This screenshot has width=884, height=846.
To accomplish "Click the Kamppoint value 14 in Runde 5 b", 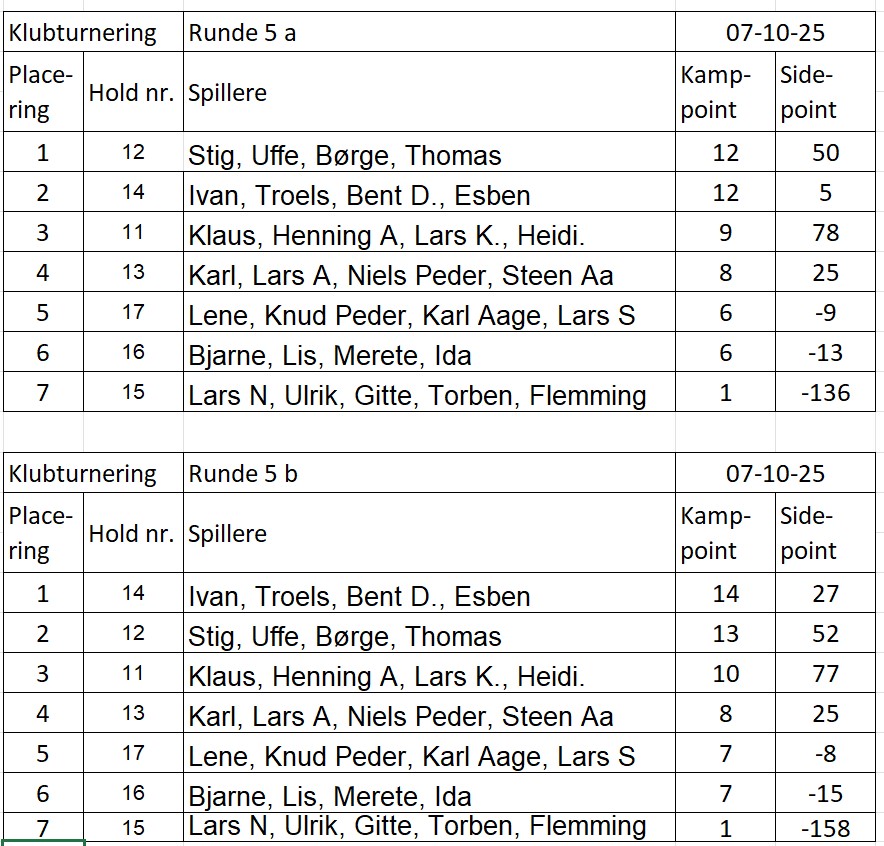I will click(x=726, y=593).
